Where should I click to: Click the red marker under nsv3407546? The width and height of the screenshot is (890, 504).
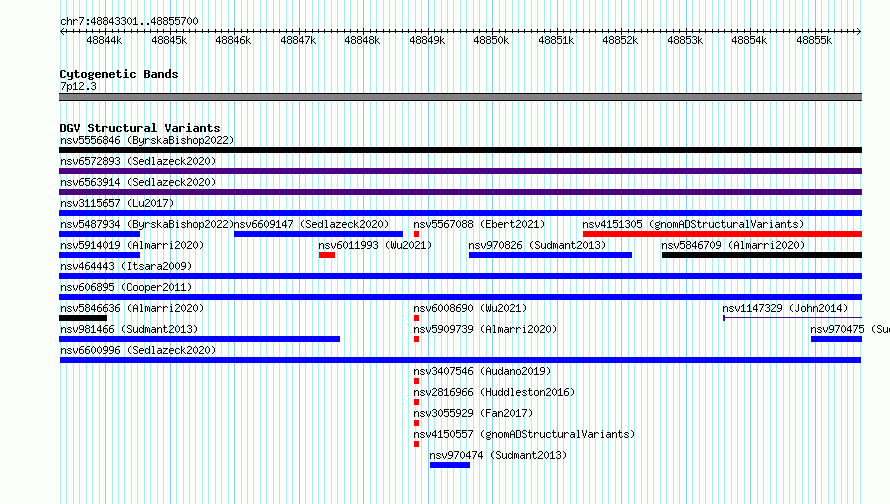point(417,381)
